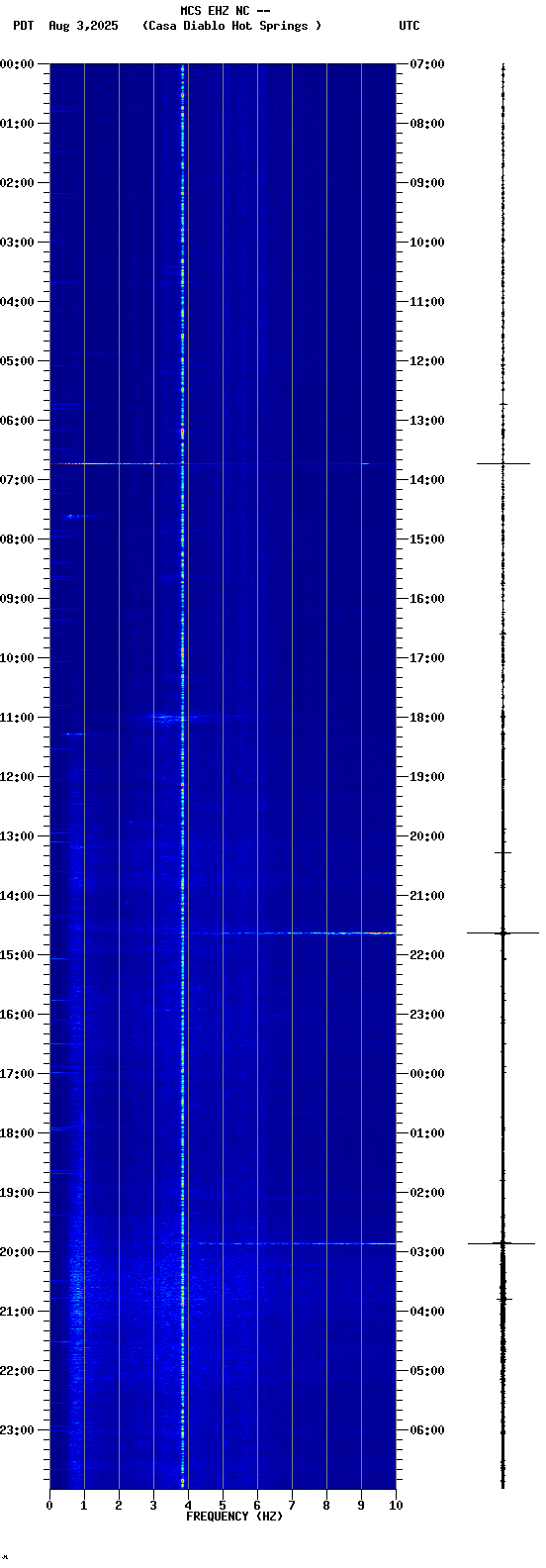Click the 00:00 PDT time label
The height and width of the screenshot is (1568, 546).
[17, 63]
